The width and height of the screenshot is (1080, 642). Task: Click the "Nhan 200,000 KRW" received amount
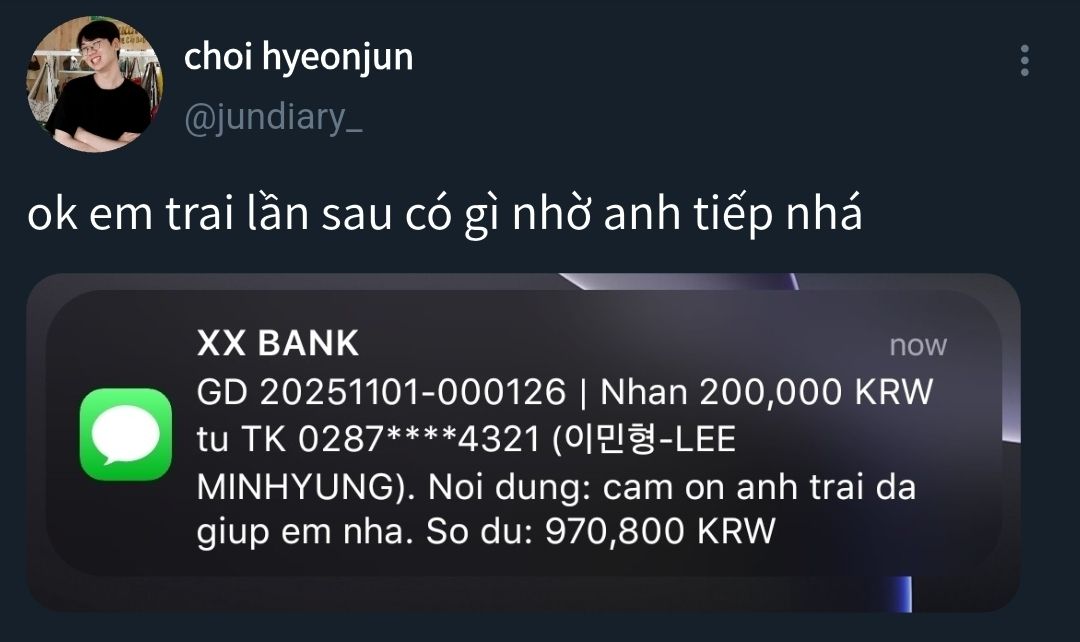click(x=767, y=393)
